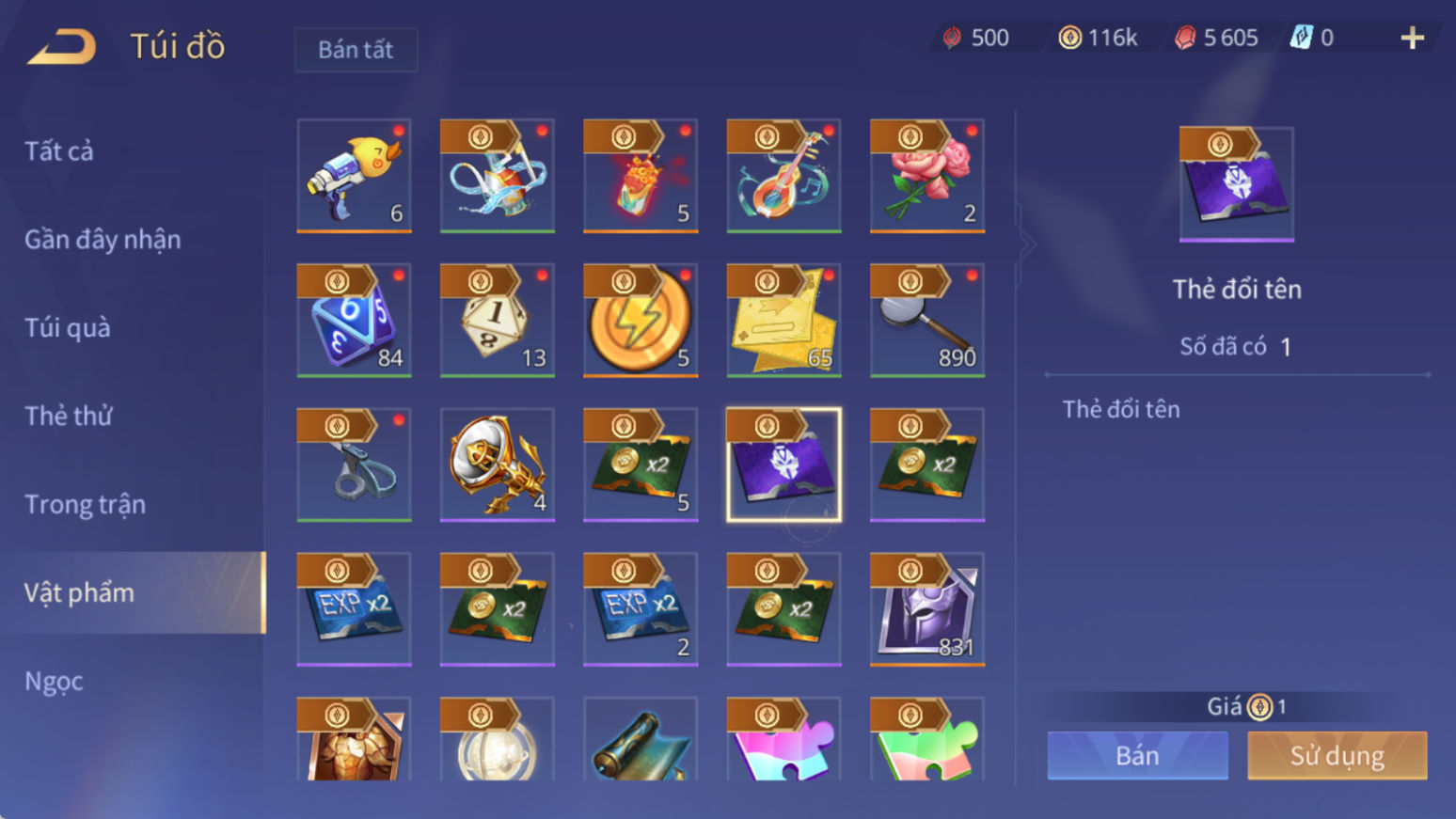Select the duck water gun item
The image size is (1456, 819).
coord(354,176)
